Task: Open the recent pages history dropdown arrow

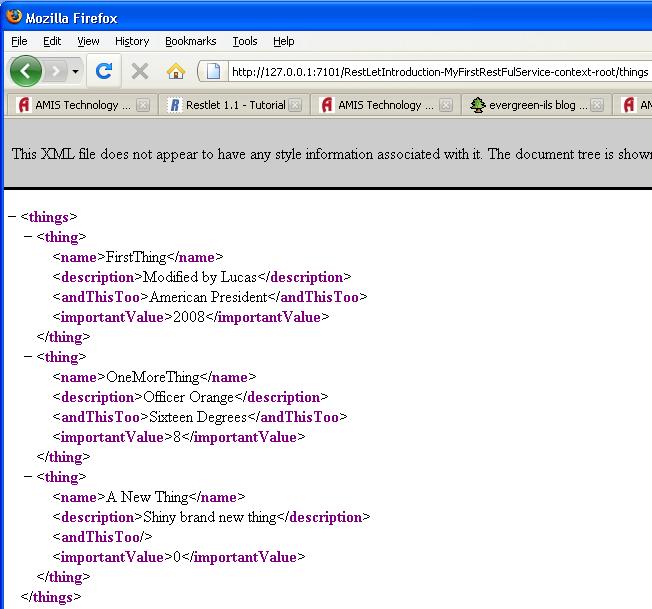Action: click(x=75, y=72)
